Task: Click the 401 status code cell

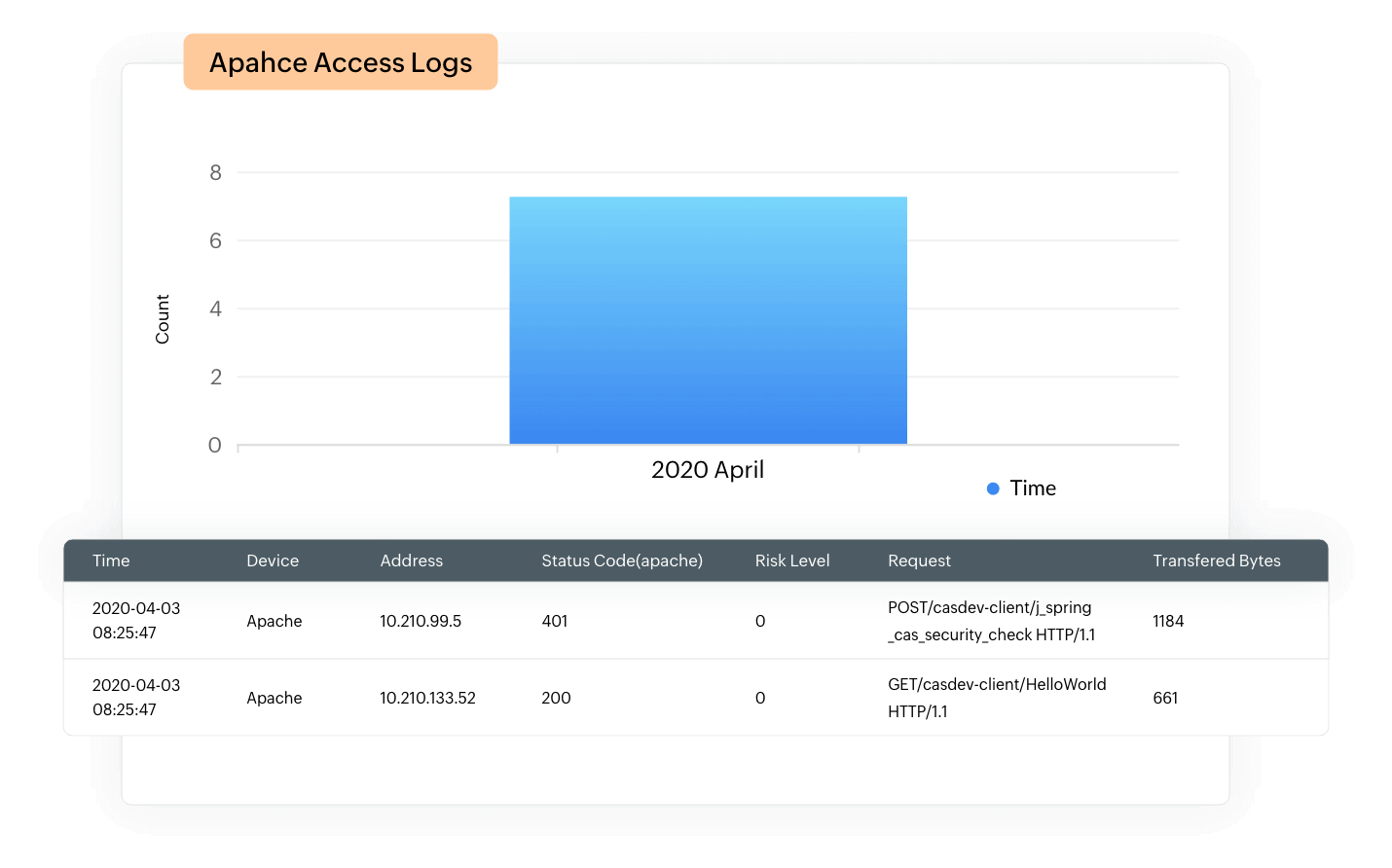Action: [x=555, y=621]
